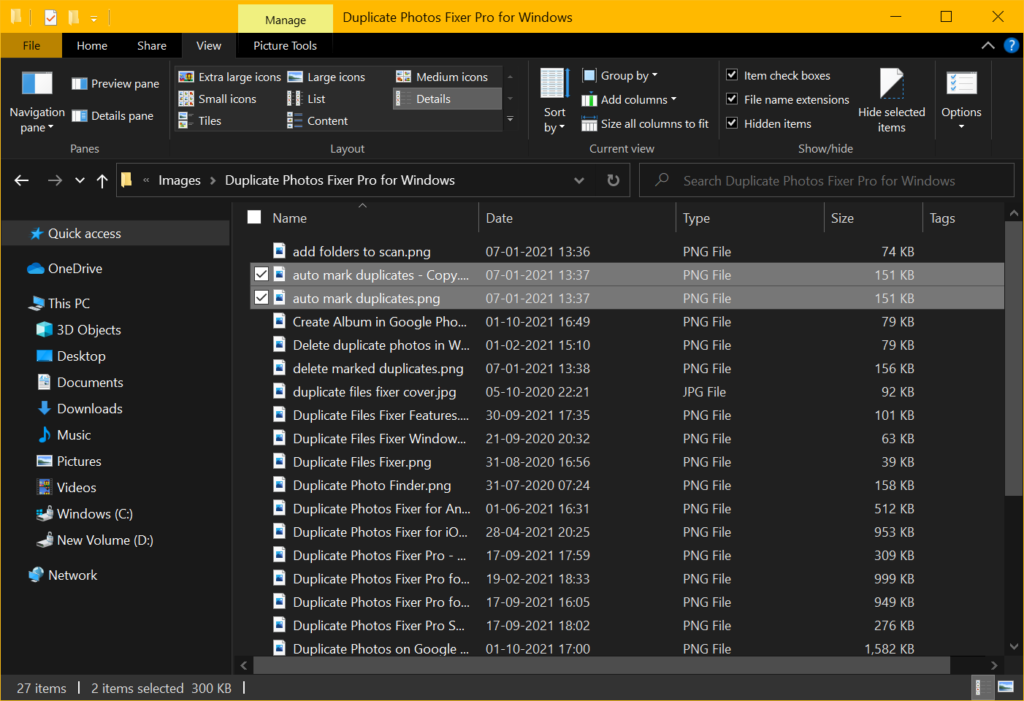Switch layout to Content view
This screenshot has height=701, width=1024.
pos(317,121)
